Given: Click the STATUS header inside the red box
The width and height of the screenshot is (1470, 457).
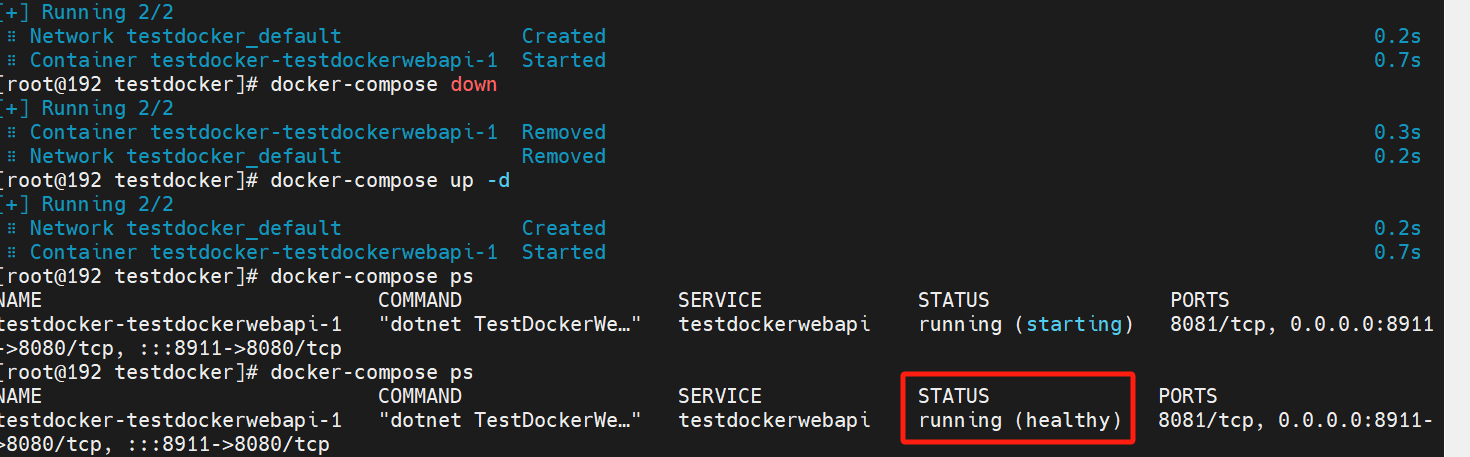Looking at the screenshot, I should (953, 396).
